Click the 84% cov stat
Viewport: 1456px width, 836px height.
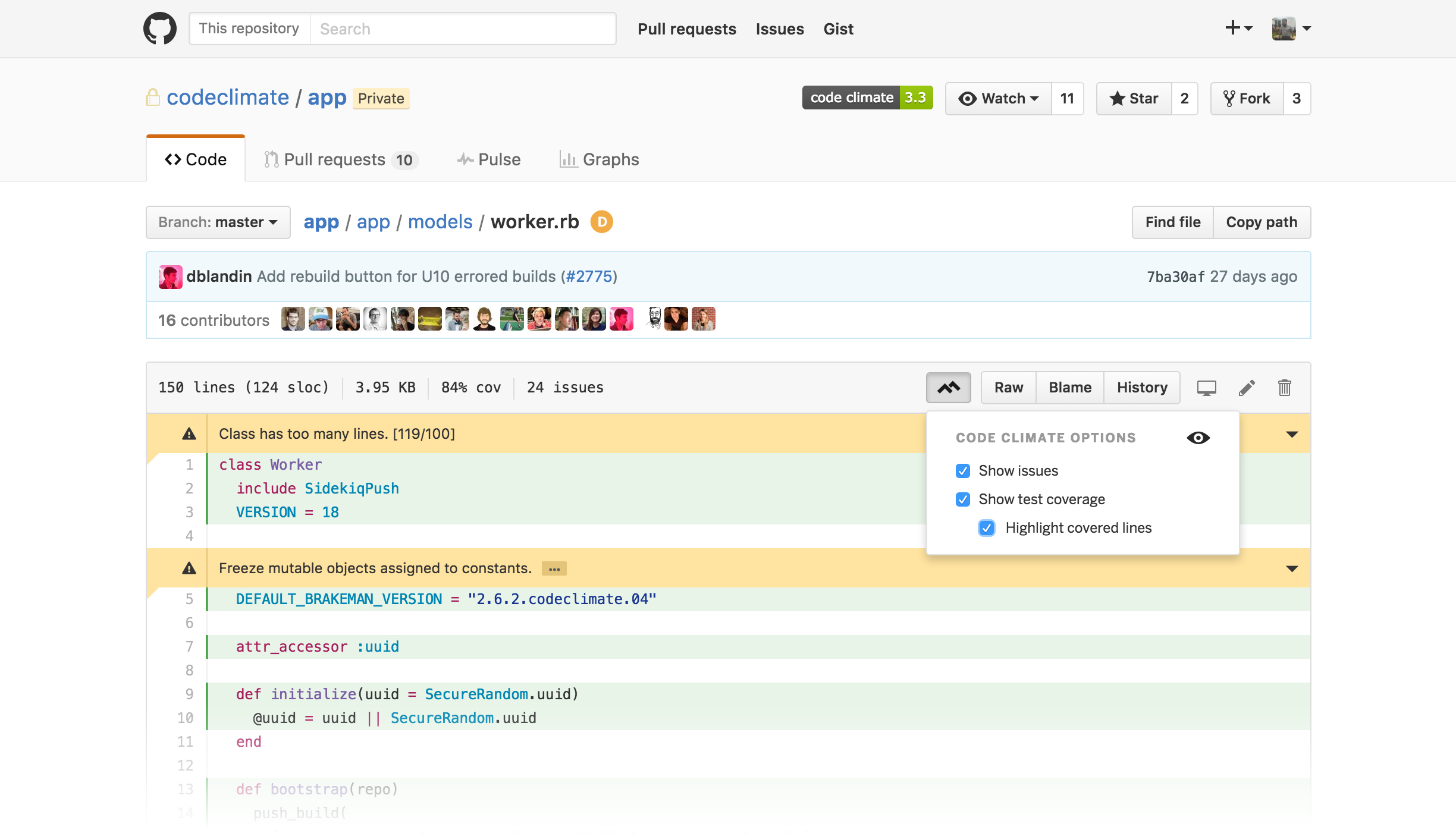471,388
